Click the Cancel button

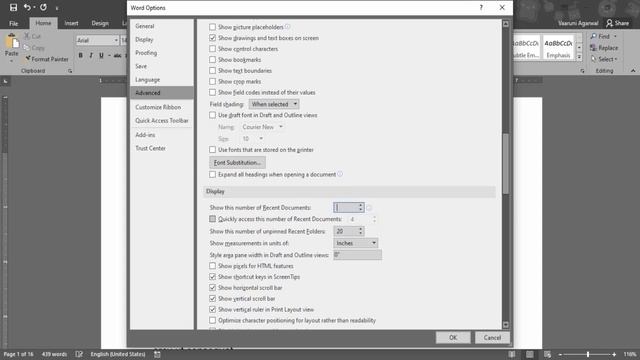coord(492,338)
